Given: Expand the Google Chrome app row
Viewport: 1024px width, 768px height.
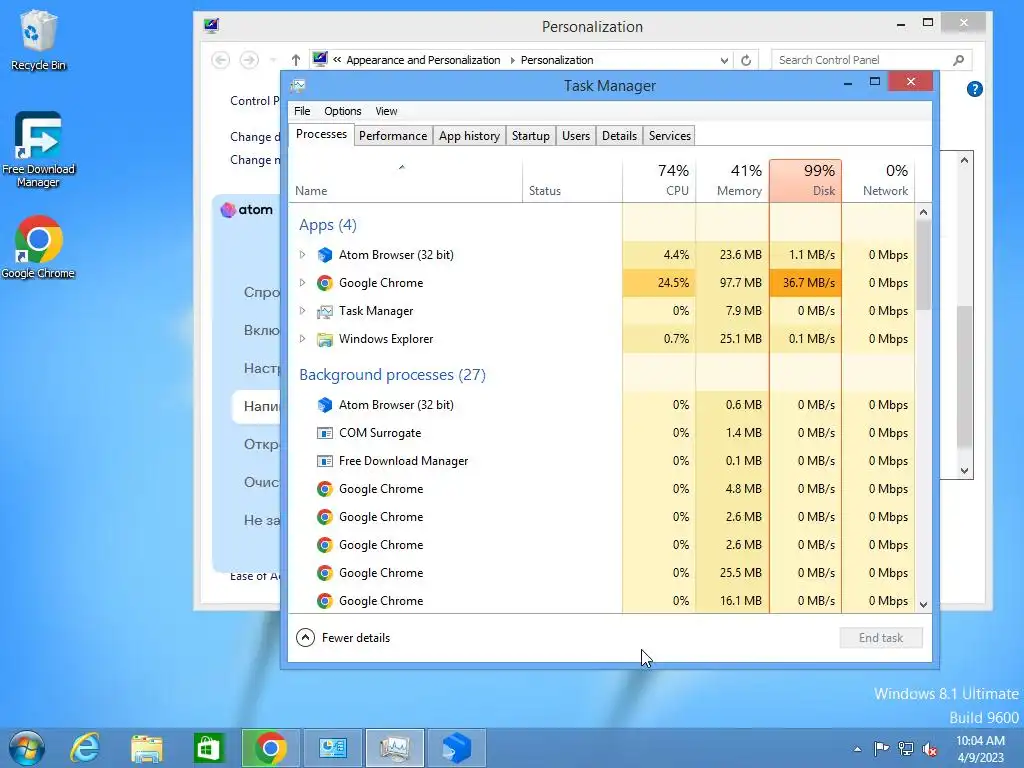Looking at the screenshot, I should tap(302, 283).
